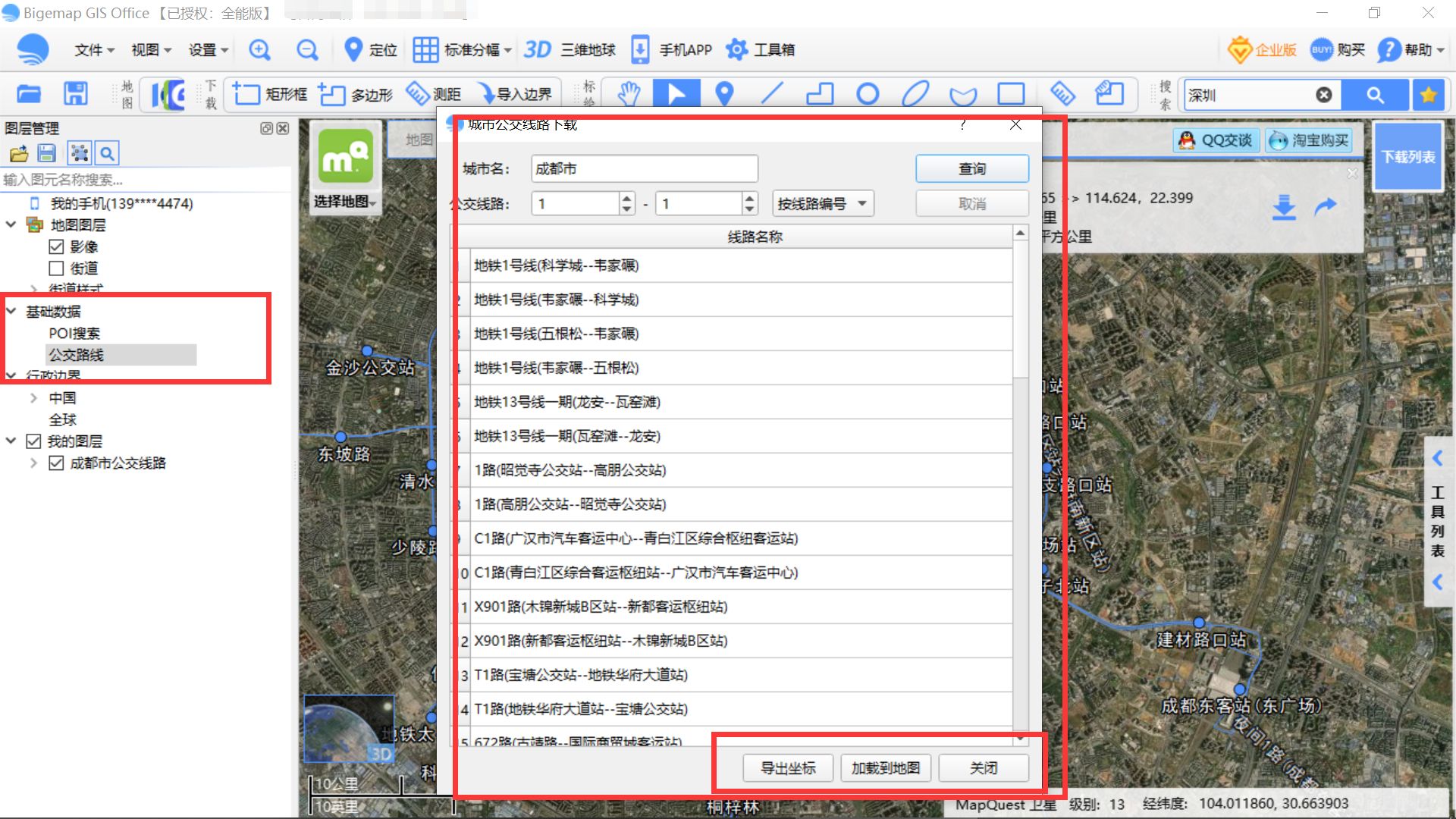The width and height of the screenshot is (1456, 819).
Task: Click the 购买 buy button
Action: (x=1338, y=50)
